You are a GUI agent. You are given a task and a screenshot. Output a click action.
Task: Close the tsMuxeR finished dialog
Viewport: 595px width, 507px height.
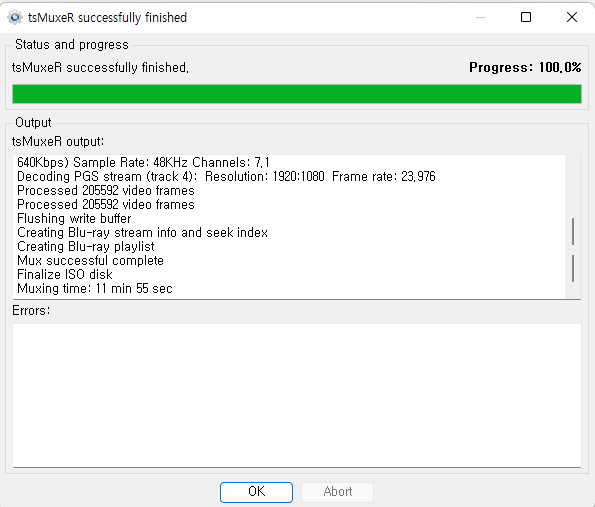click(x=572, y=17)
